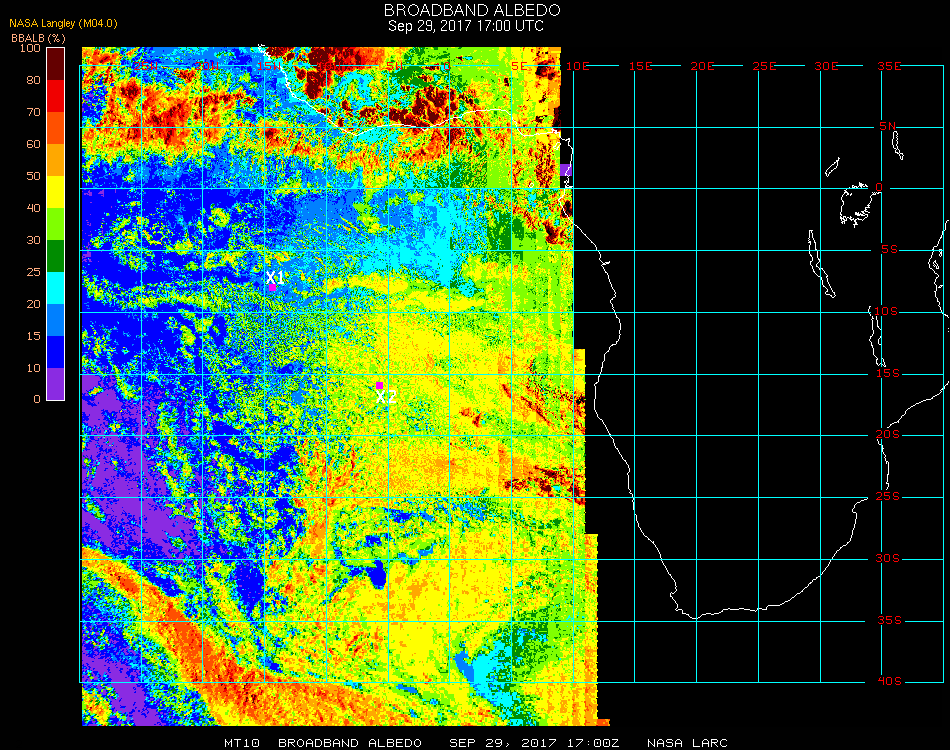Click the red equator 0 latitude label

pyautogui.click(x=879, y=187)
